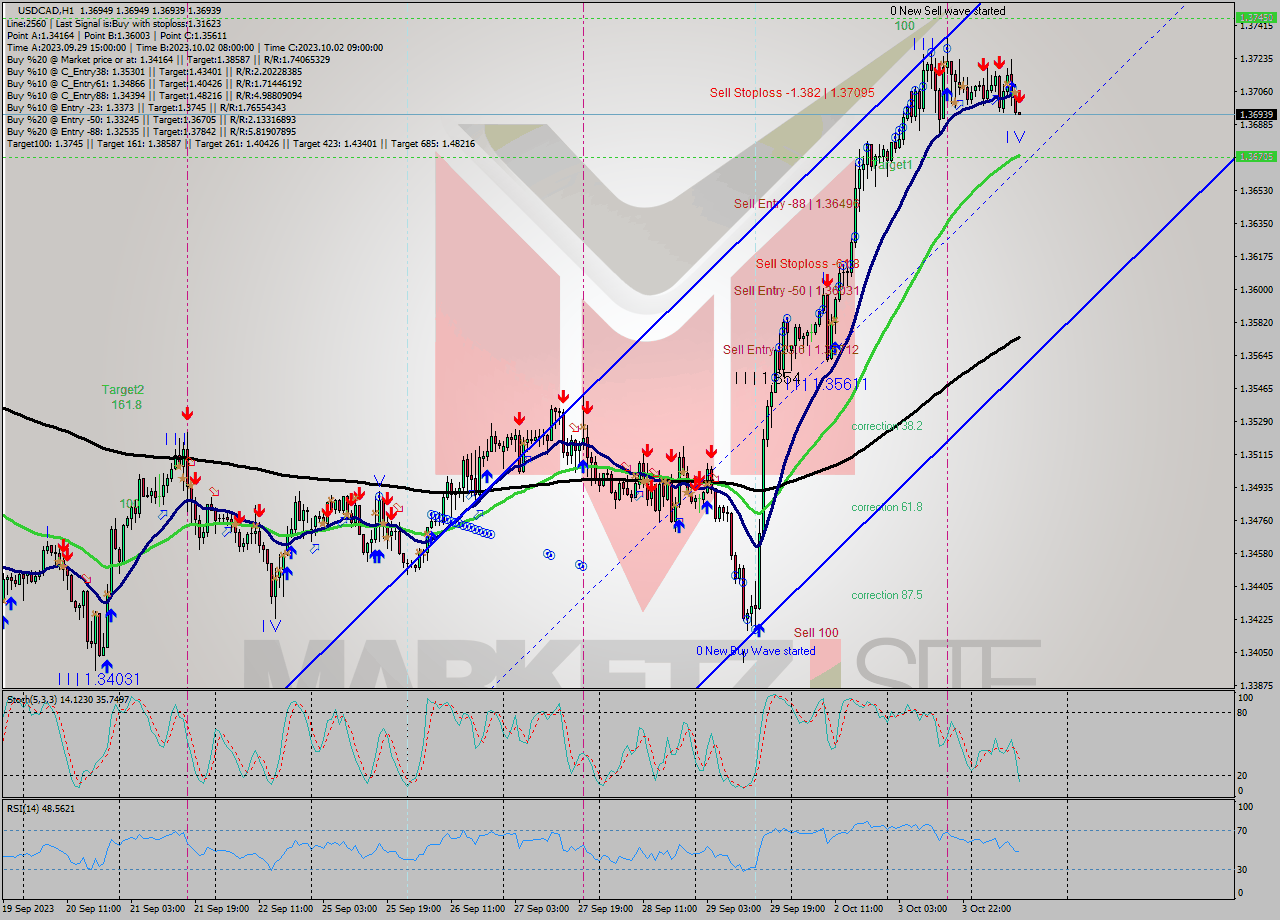Viewport: 1280px width, 920px height.
Task: Click the 1.35820 price axis label
Action: pyautogui.click(x=1255, y=323)
